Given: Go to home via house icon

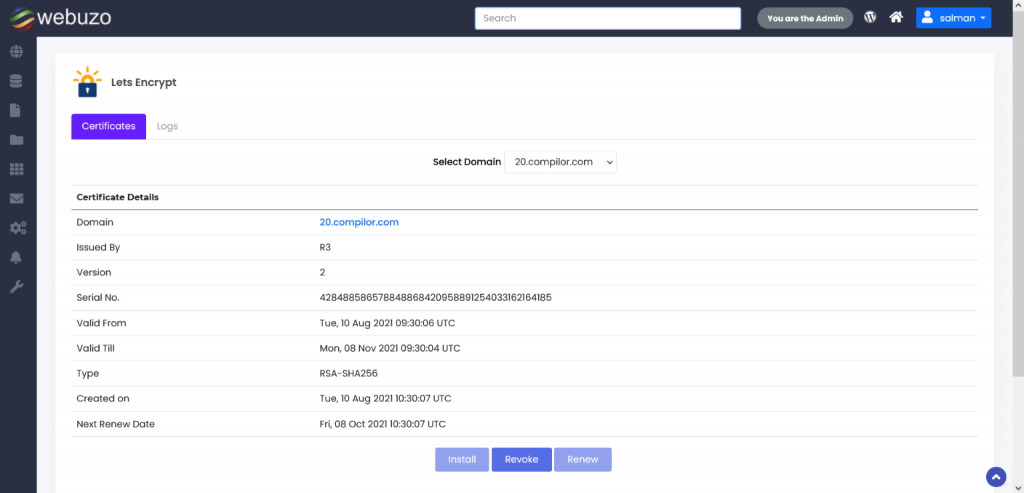Looking at the screenshot, I should (896, 18).
